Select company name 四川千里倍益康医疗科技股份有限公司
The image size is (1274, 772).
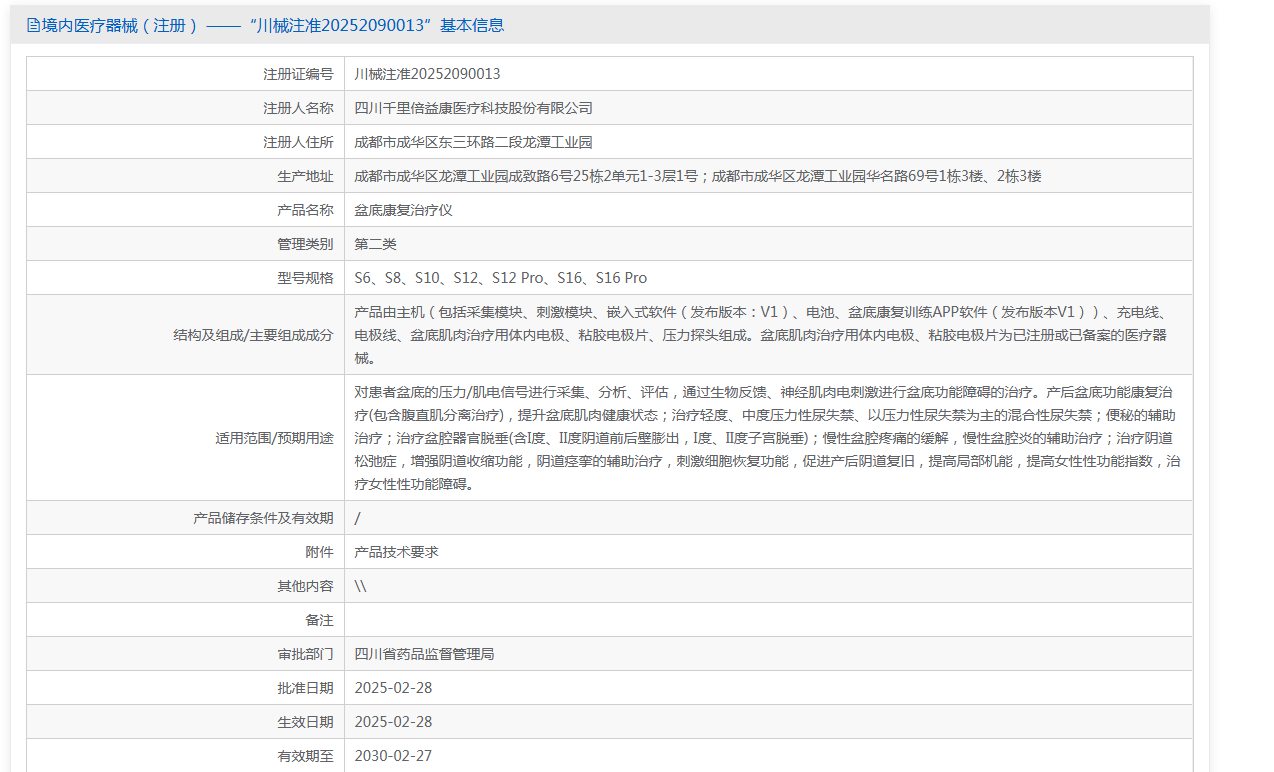(x=473, y=108)
